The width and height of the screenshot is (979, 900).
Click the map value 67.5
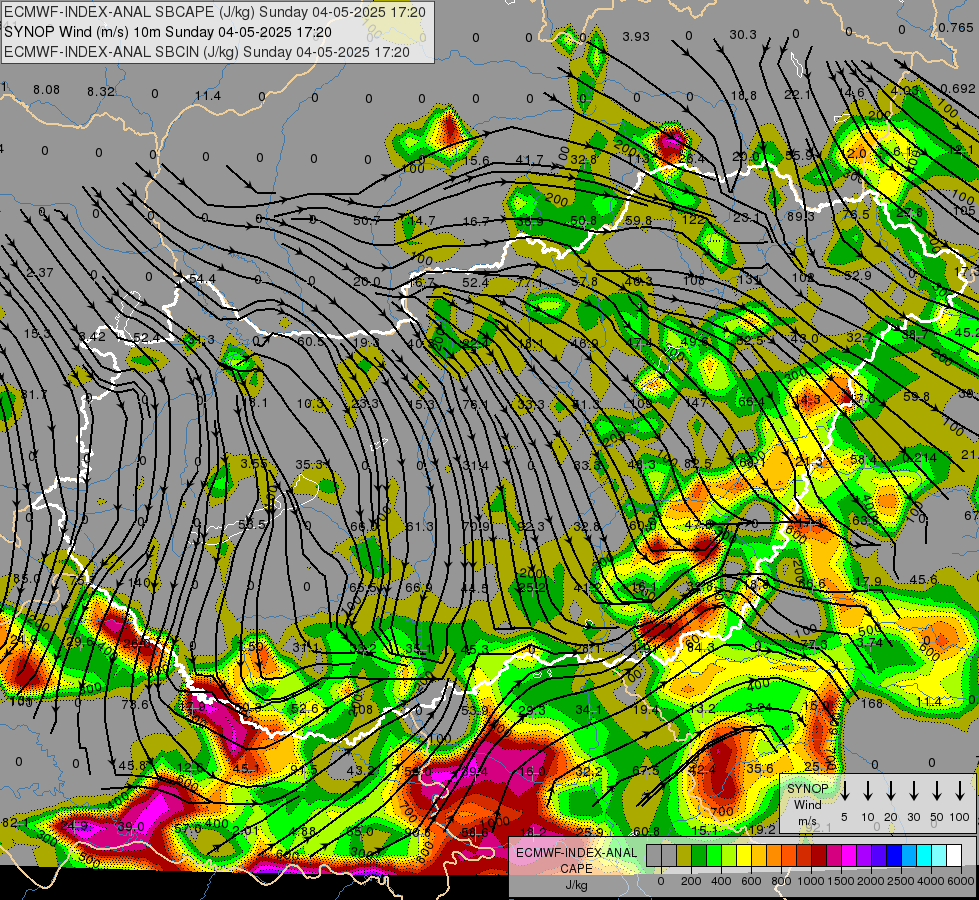(646, 770)
